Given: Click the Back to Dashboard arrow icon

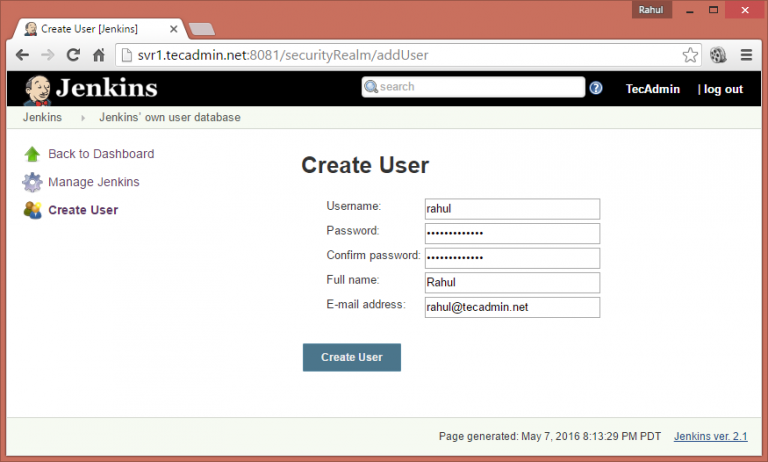Looking at the screenshot, I should pyautogui.click(x=33, y=154).
